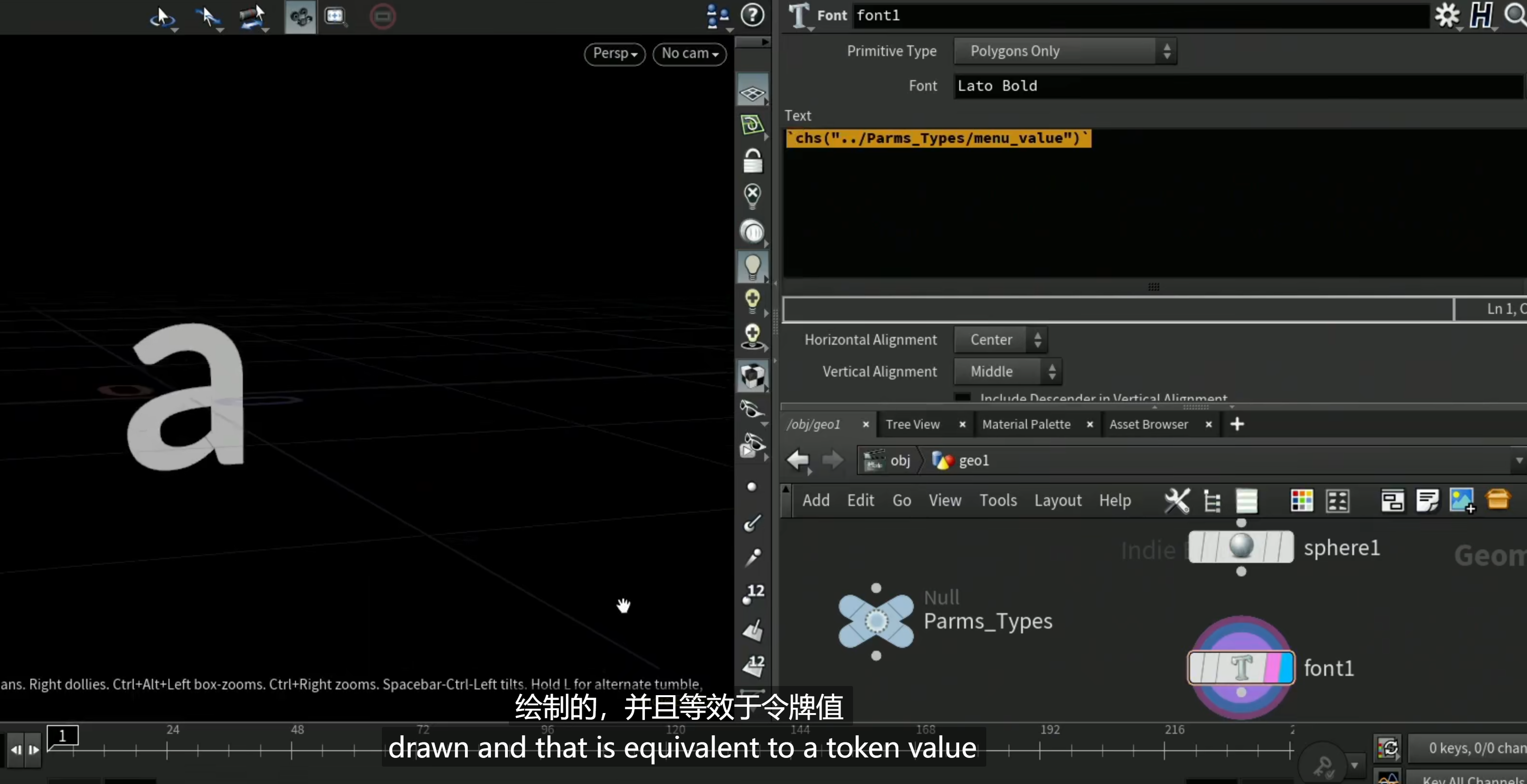Viewport: 1527px width, 784px height.
Task: Click the timeline at frame 48
Action: point(292,750)
